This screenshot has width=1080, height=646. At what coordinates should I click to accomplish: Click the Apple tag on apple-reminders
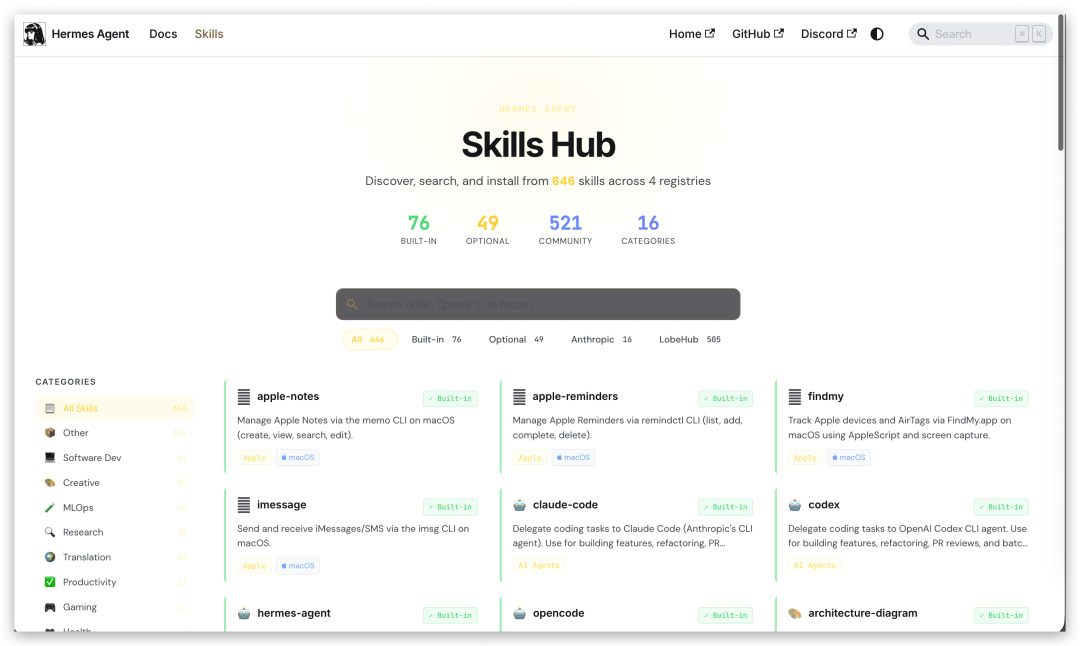530,457
